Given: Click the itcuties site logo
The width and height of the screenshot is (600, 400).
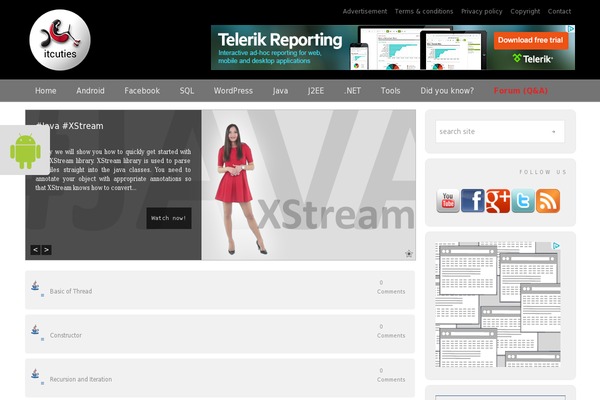Looking at the screenshot, I should coord(60,40).
